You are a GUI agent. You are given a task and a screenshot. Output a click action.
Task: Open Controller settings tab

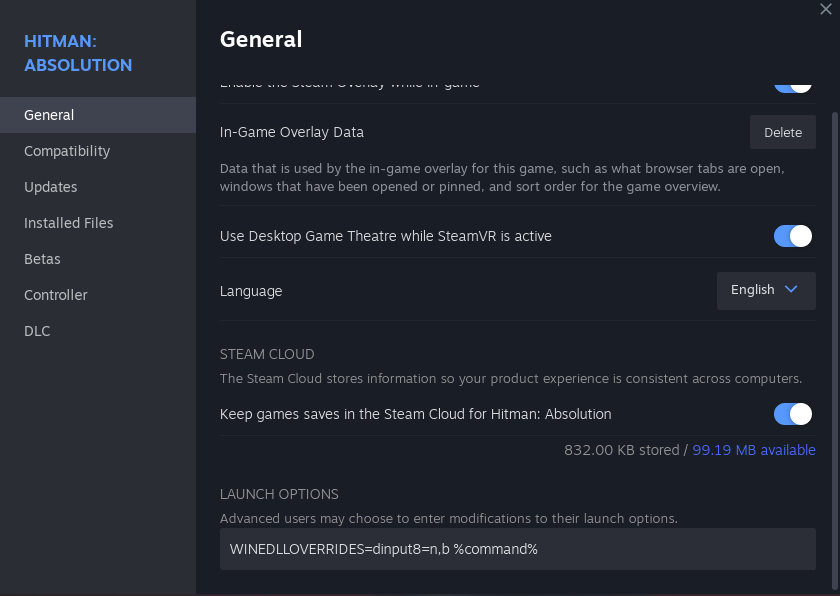click(56, 295)
